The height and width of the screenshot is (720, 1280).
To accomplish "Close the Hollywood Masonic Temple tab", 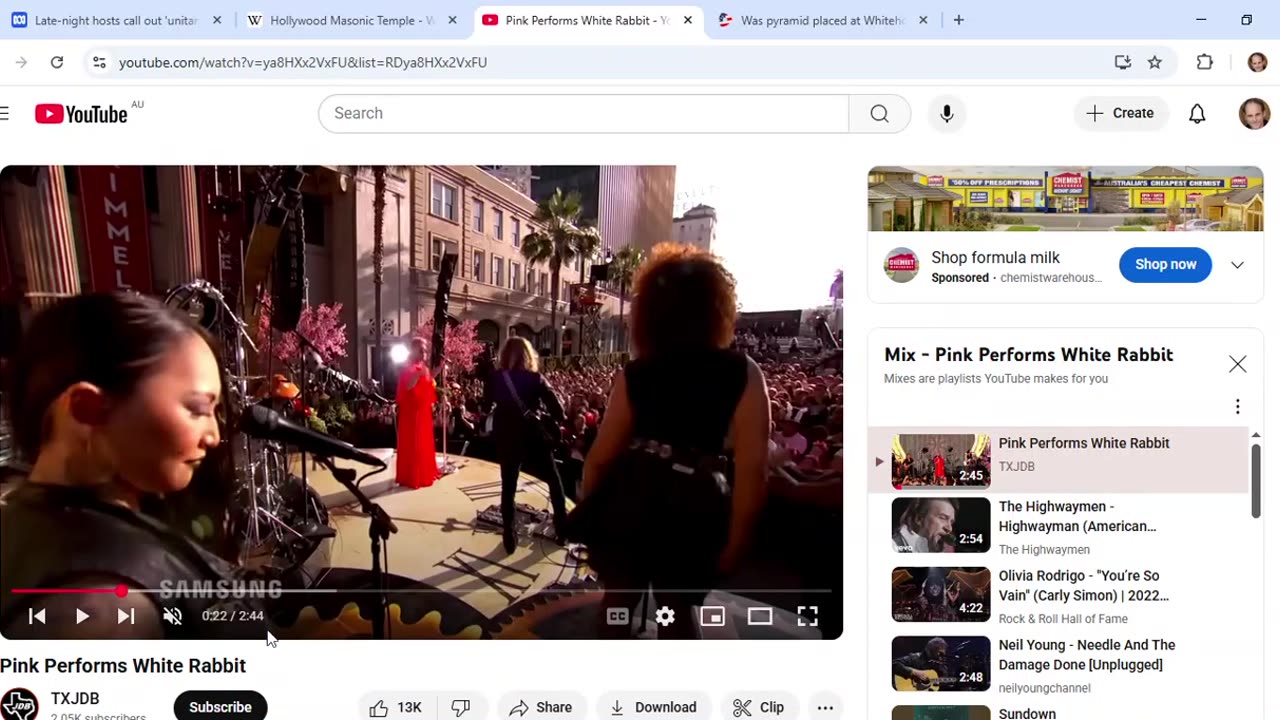I will tap(453, 20).
